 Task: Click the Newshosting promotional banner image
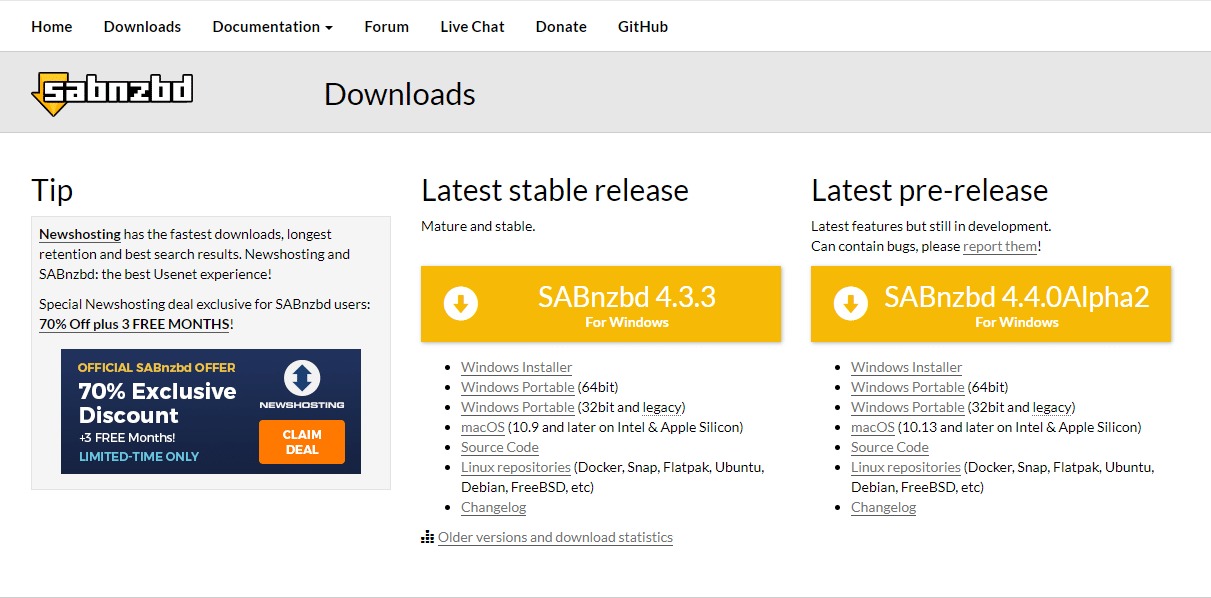click(x=210, y=411)
